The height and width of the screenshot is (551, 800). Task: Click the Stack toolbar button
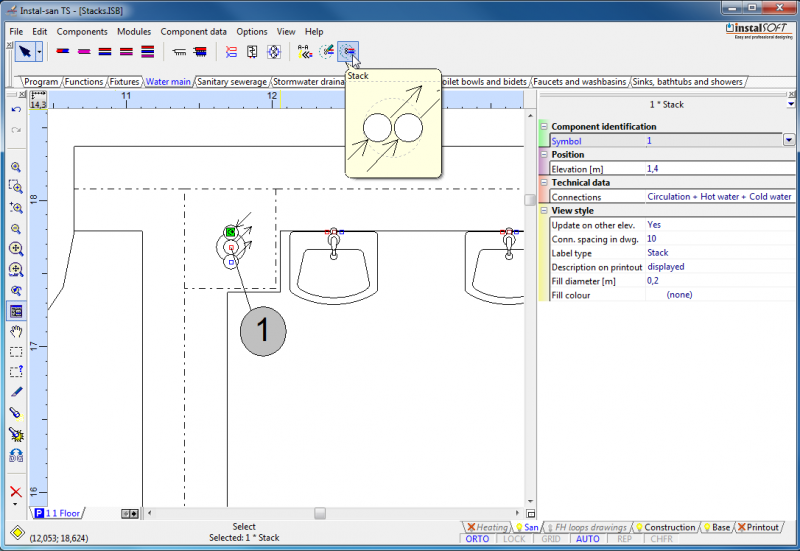pos(348,52)
